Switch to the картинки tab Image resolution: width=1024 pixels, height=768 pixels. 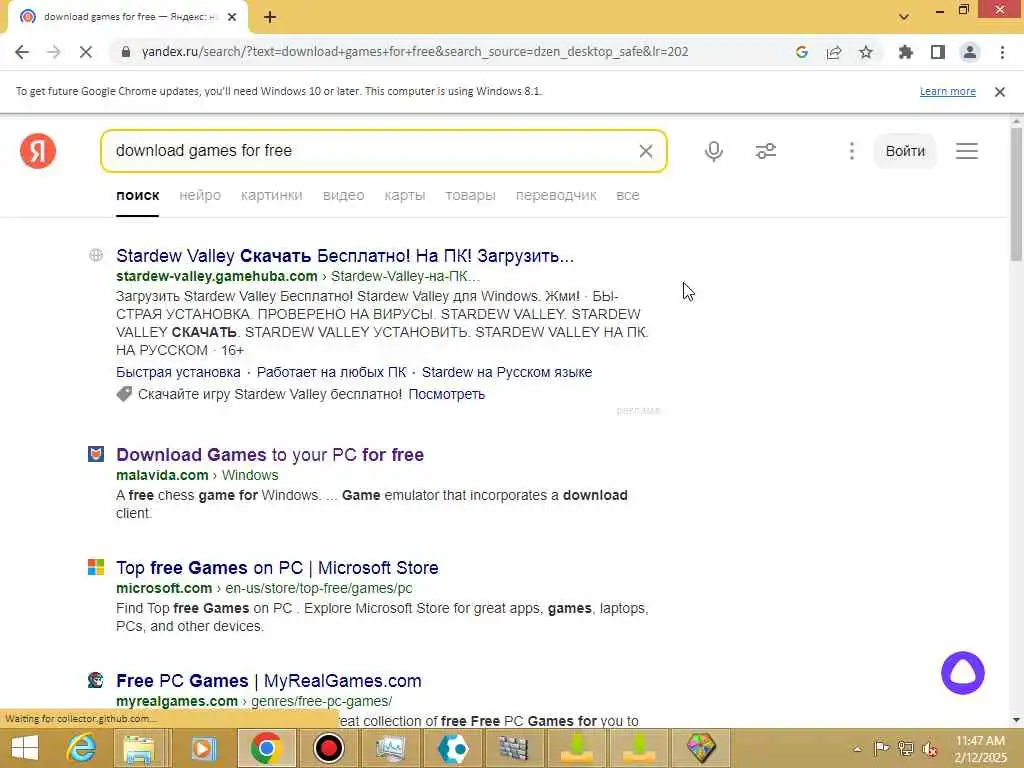coord(272,195)
